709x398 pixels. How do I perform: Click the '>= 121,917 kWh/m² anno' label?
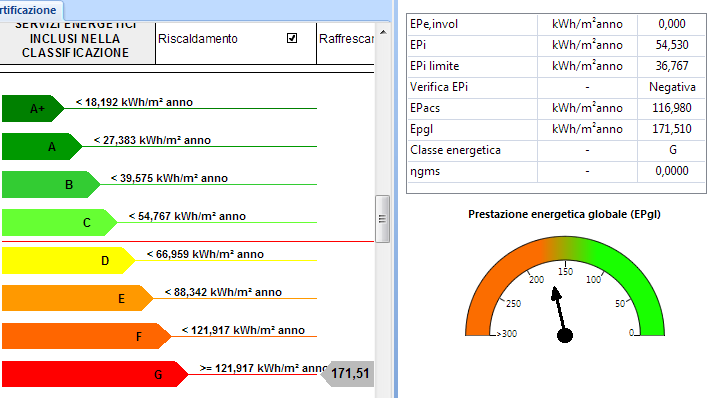click(x=263, y=368)
